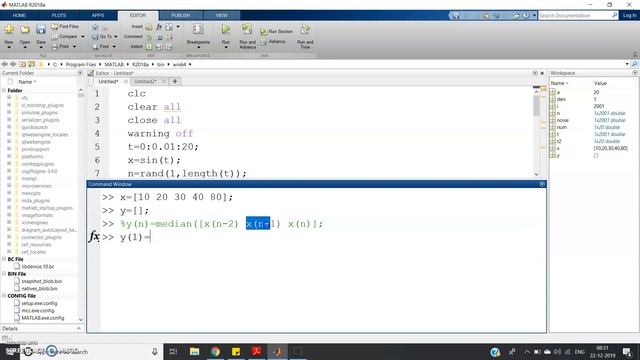Expand the Run dropdown arrow
Viewport: 640px width, 360px height.
pyautogui.click(x=226, y=47)
